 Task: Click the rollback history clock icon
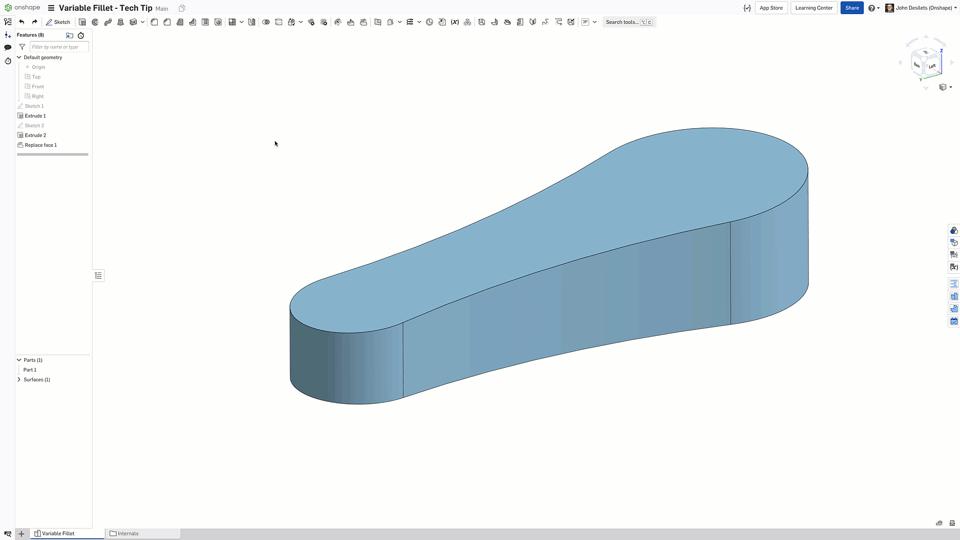pos(81,35)
